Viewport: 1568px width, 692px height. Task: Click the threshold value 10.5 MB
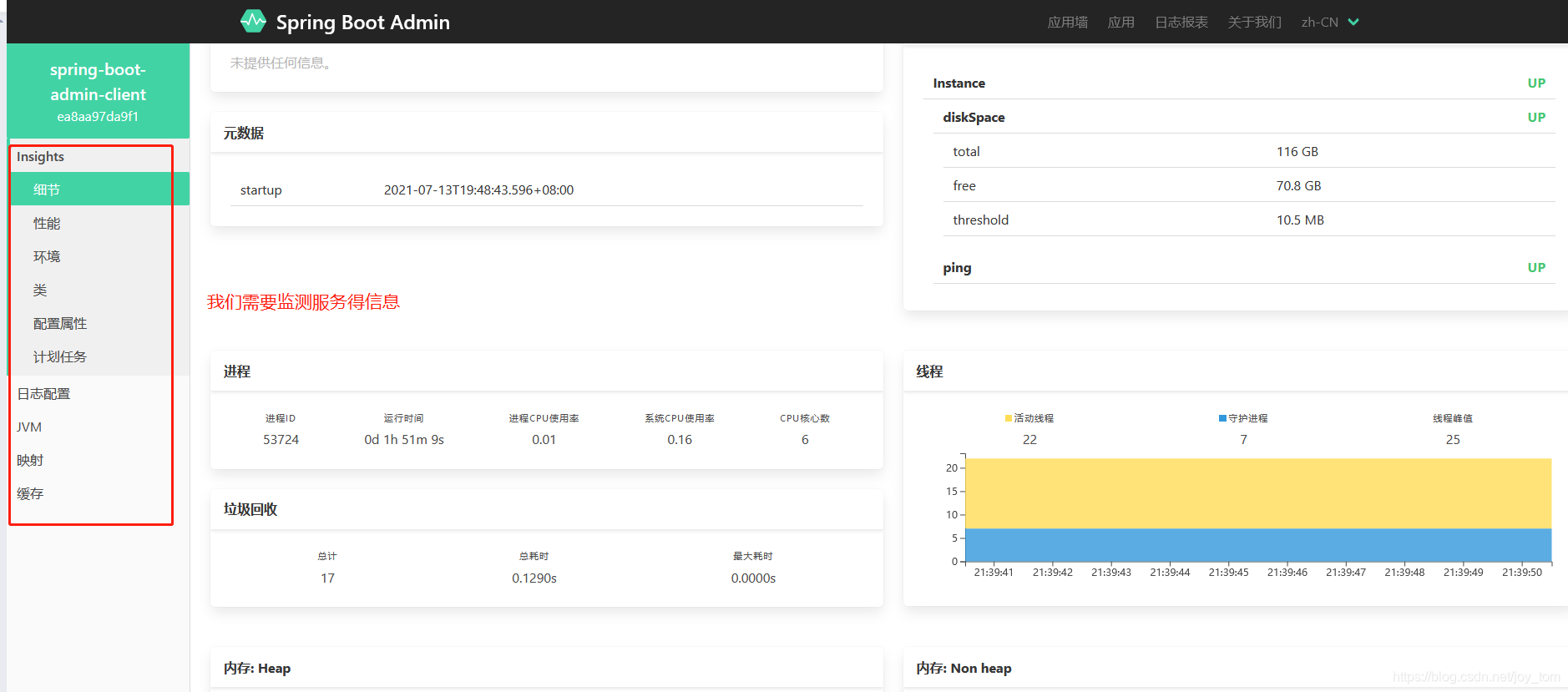click(x=1300, y=220)
